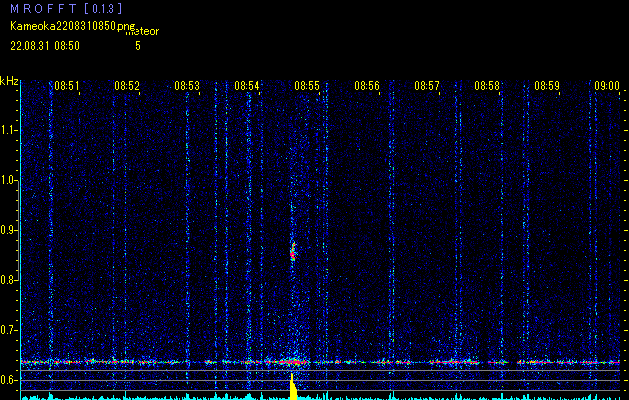The width and height of the screenshot is (629, 400).
Task: Click the 08:51 time marker
Action: 67,86
